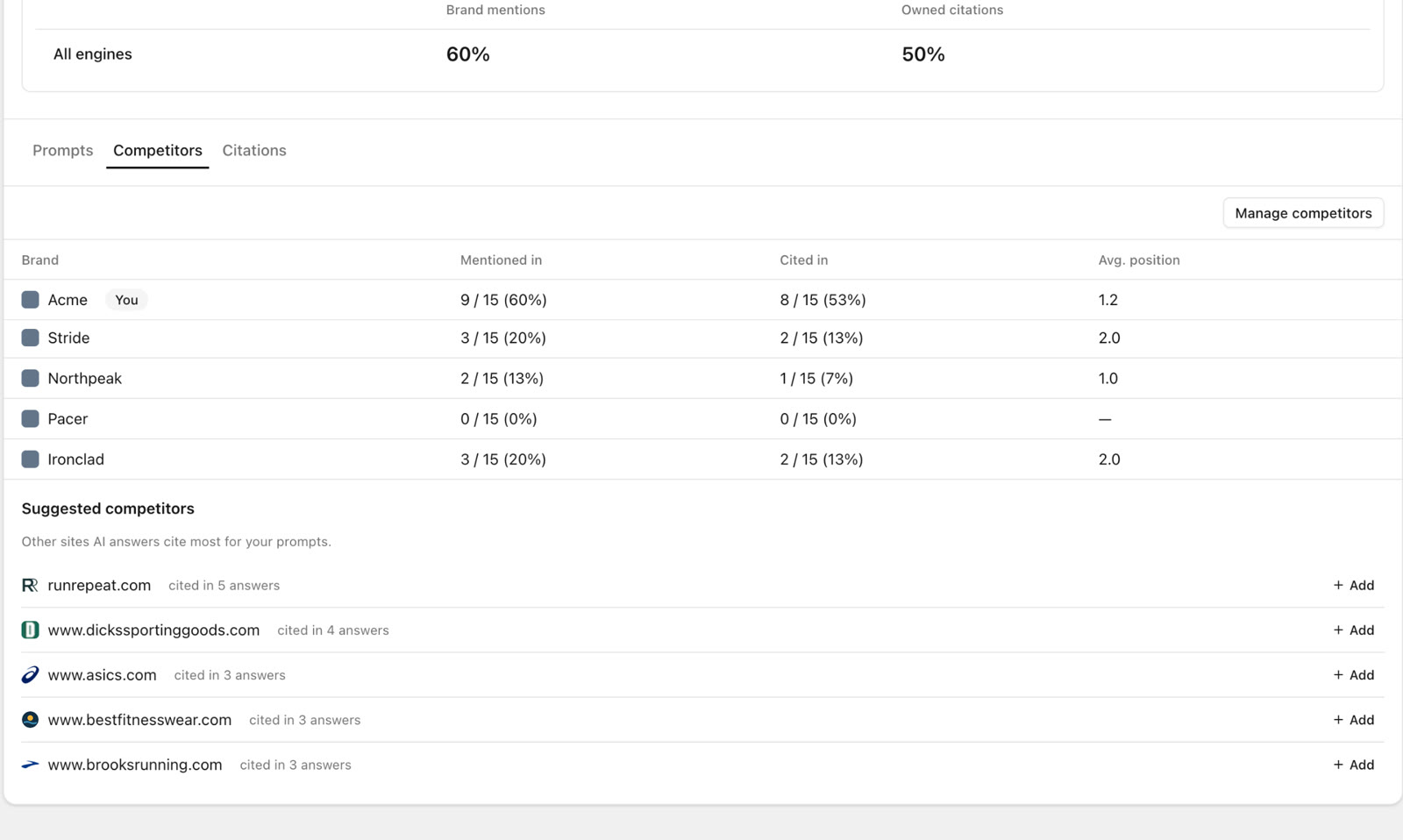Click the Brand column header

40,260
